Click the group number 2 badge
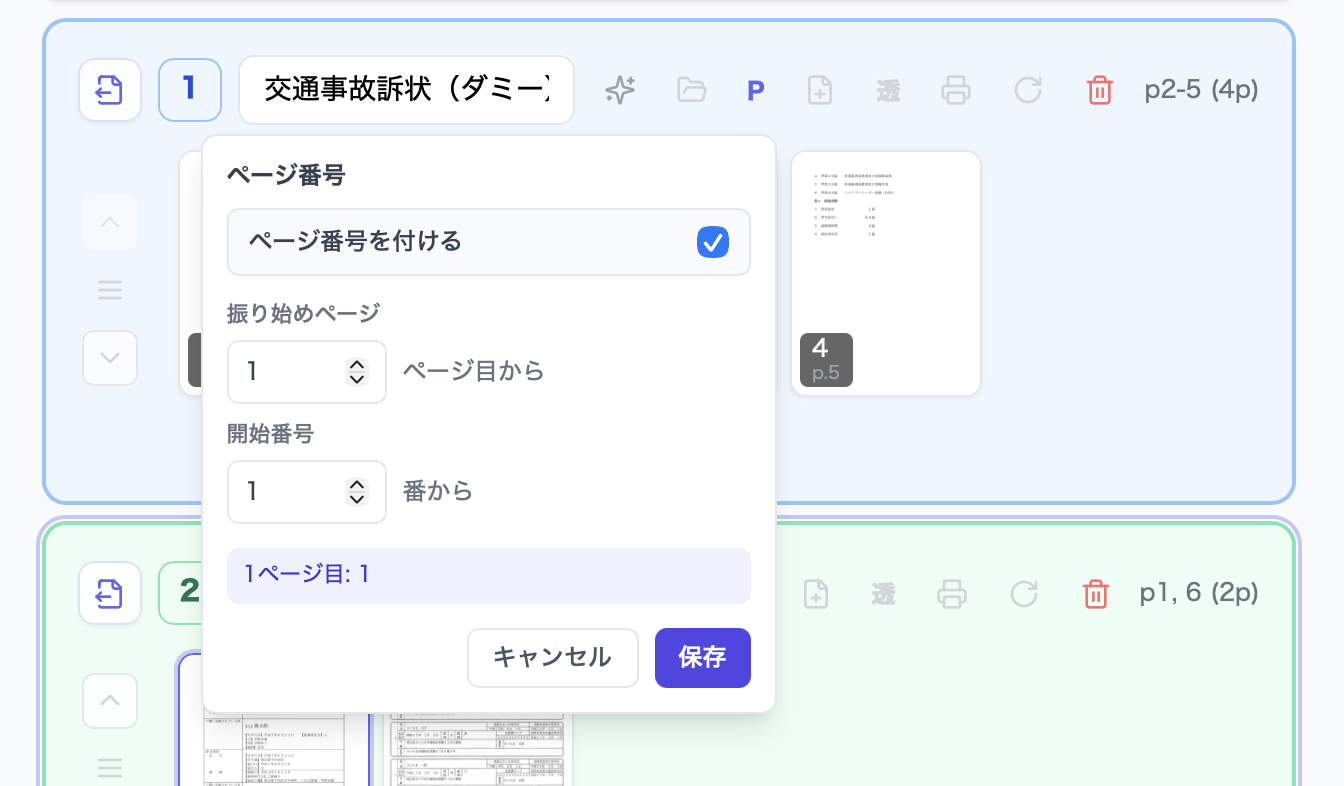 point(181,593)
